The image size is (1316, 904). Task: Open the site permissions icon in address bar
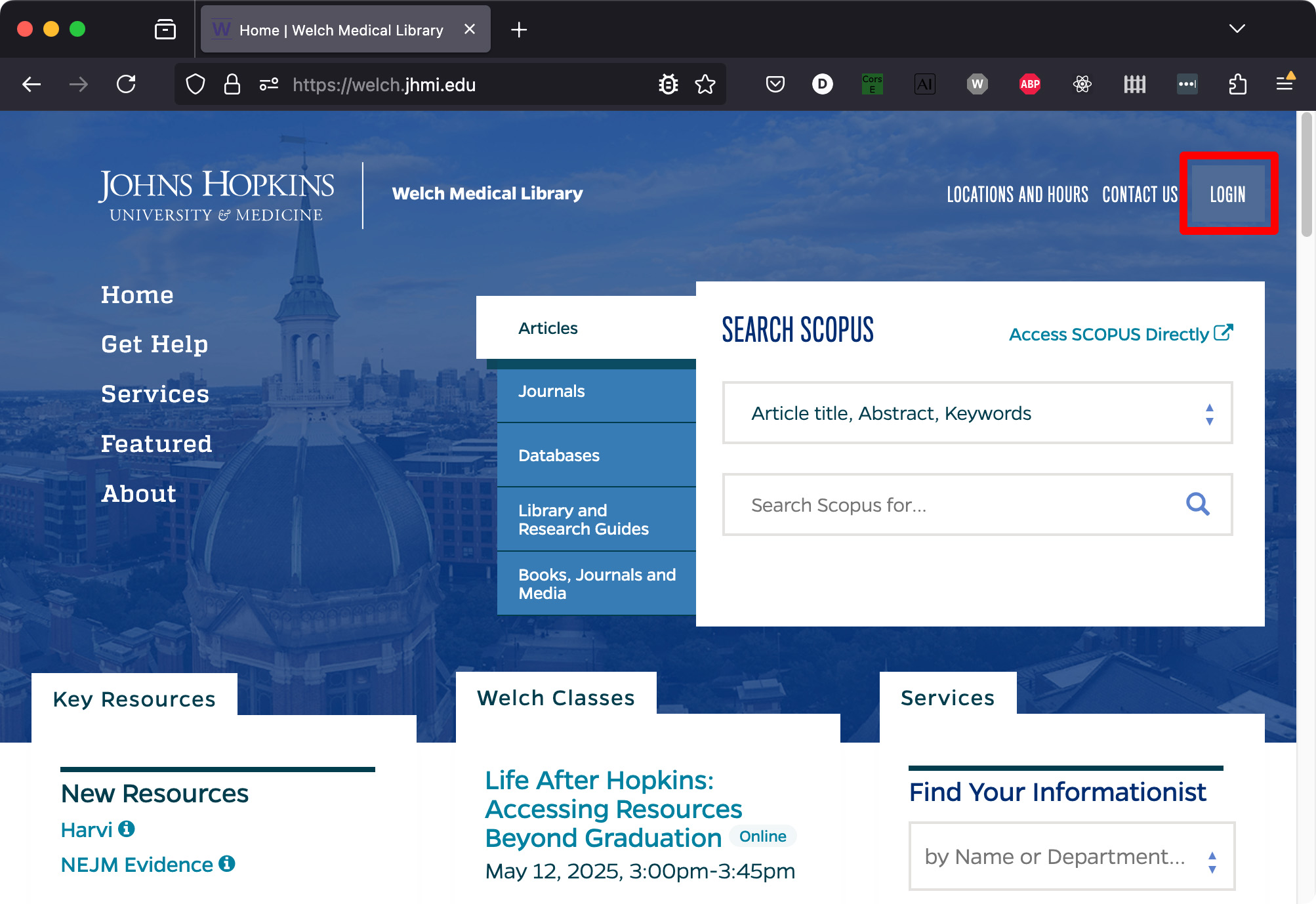(x=269, y=84)
